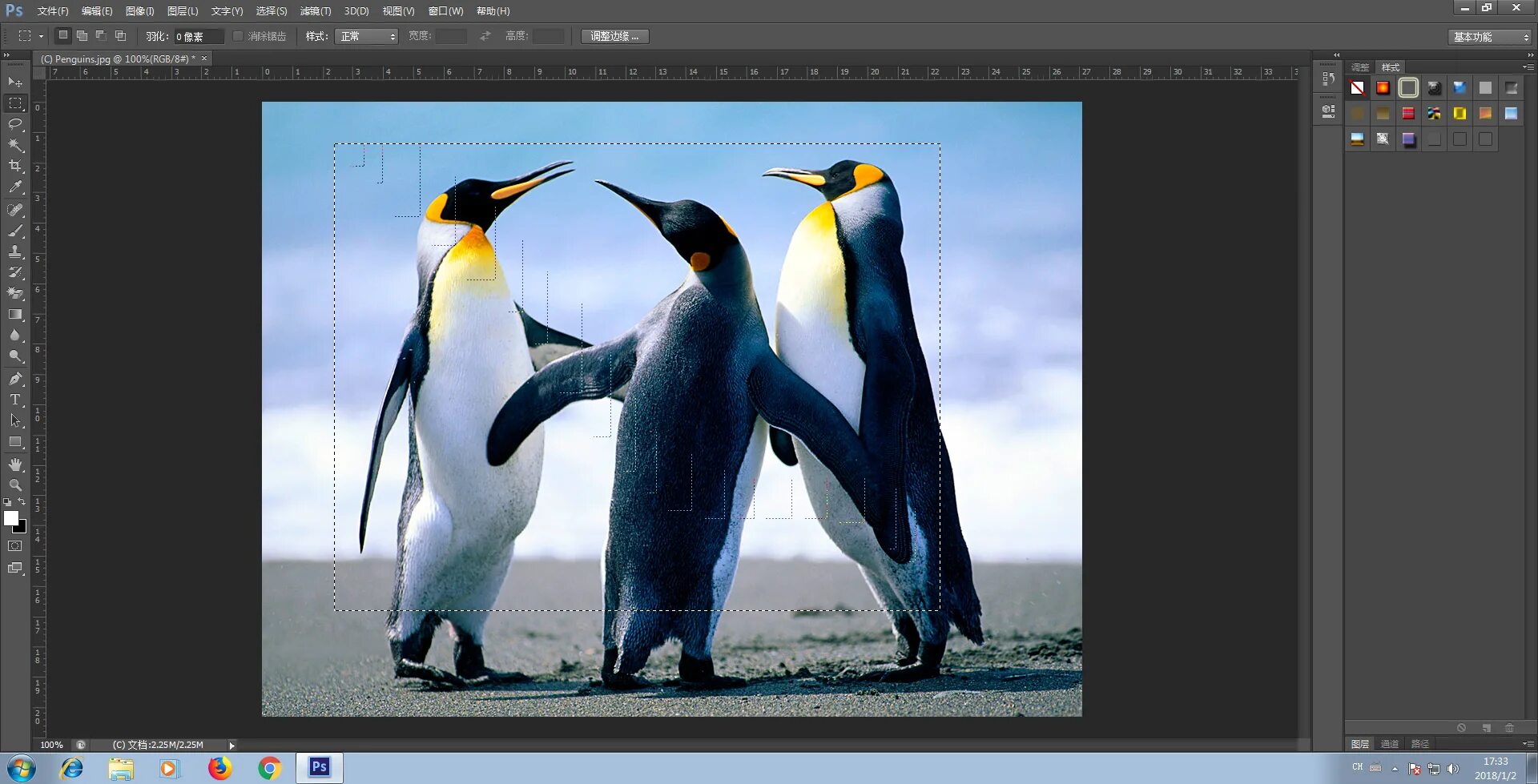Select the Lasso tool
Screen dimensions: 1538x784
coord(15,124)
